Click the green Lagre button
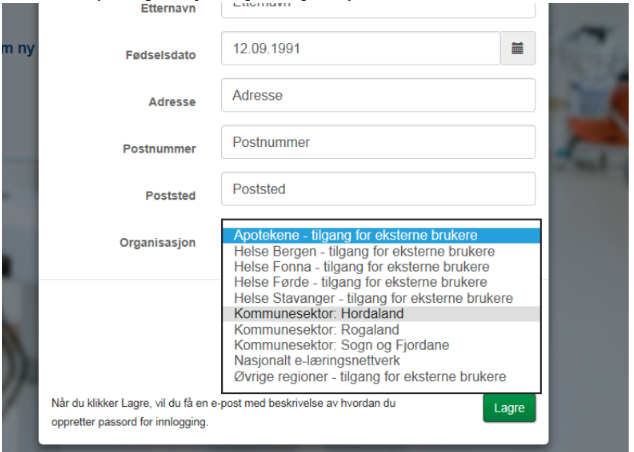 click(x=509, y=408)
